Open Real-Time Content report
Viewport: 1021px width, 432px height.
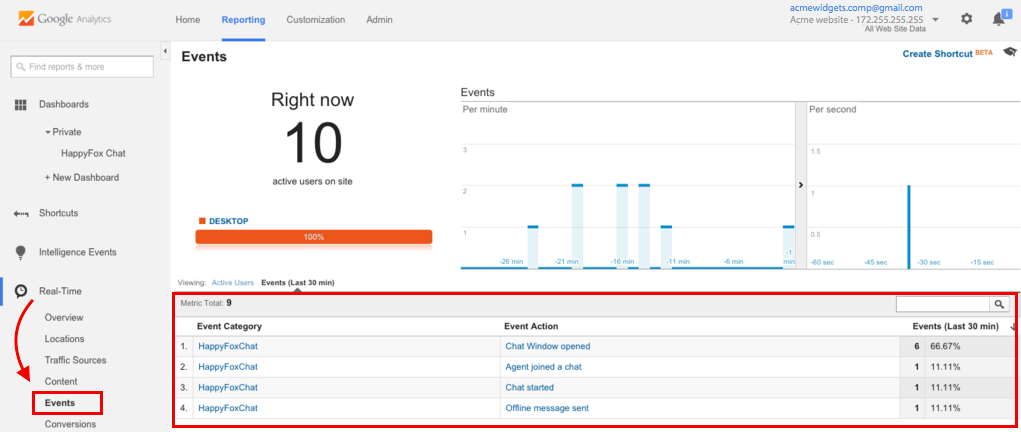(x=61, y=382)
